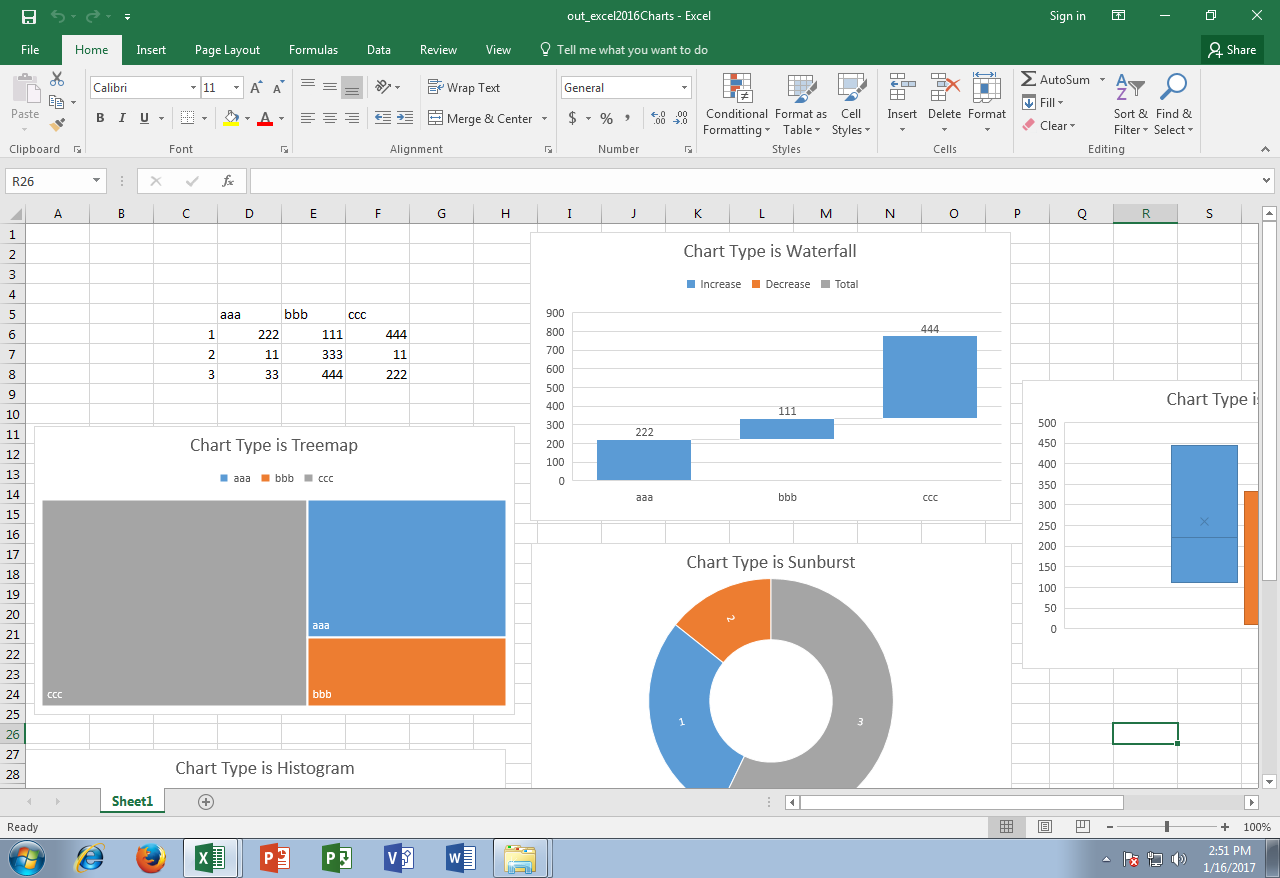Expand the Name Box dropdown arrow
The image size is (1280, 878).
(x=97, y=181)
